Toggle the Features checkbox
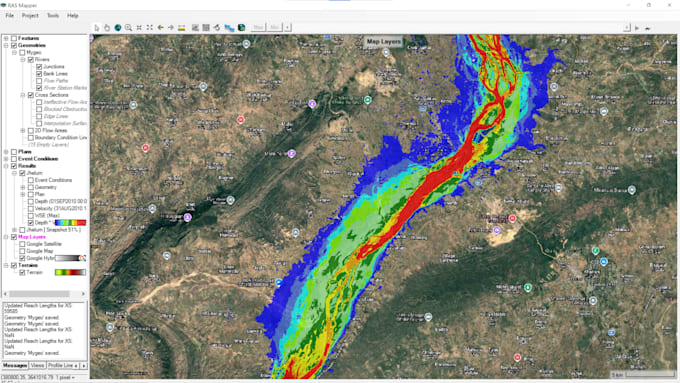This screenshot has width=680, height=383. (x=14, y=39)
